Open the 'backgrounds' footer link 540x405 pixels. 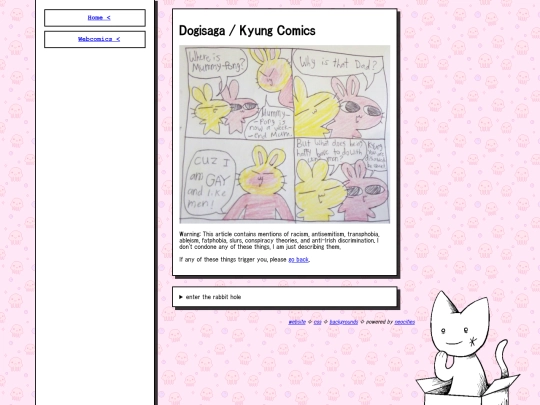coord(344,322)
